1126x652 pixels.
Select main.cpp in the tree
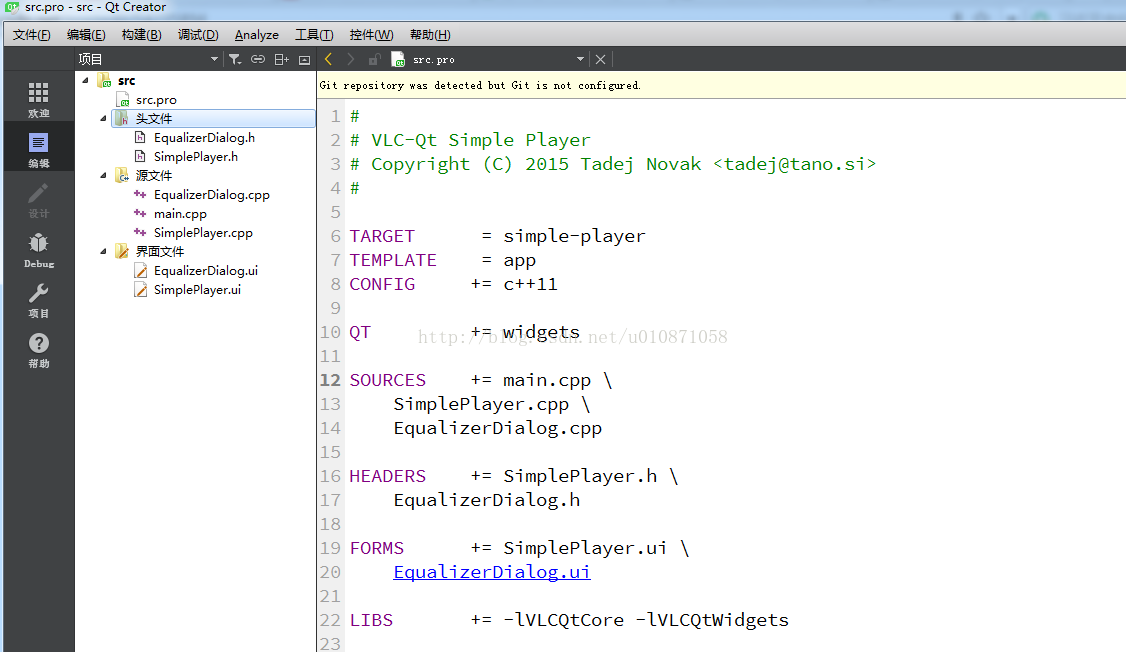pyautogui.click(x=180, y=213)
